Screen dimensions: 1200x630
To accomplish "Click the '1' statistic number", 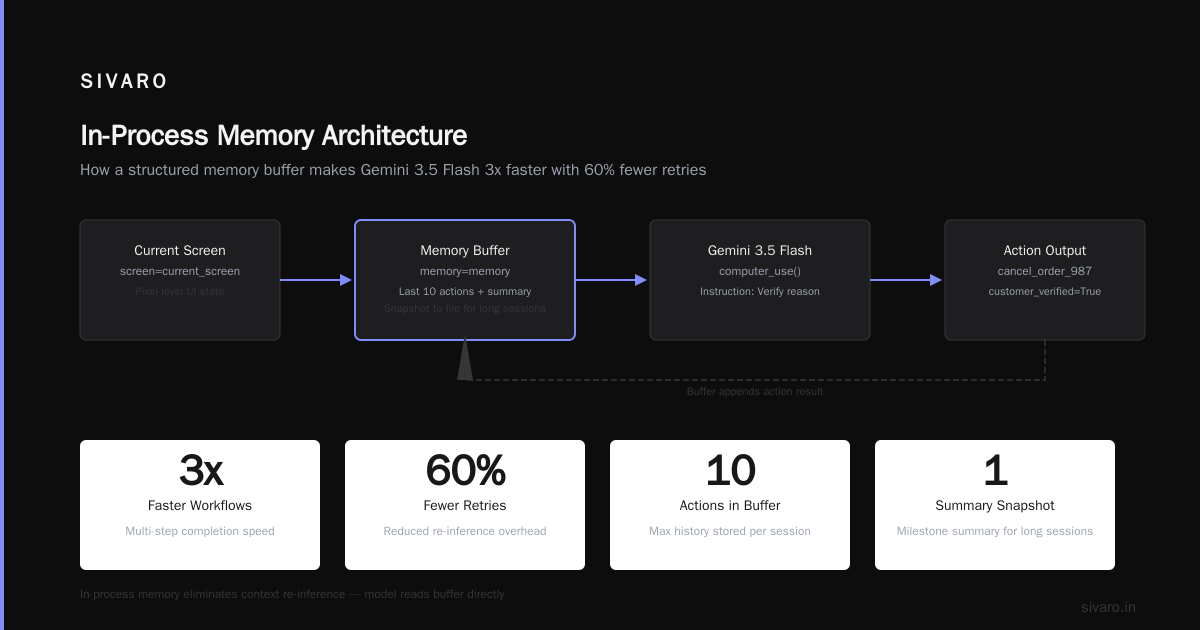I will 995,470.
